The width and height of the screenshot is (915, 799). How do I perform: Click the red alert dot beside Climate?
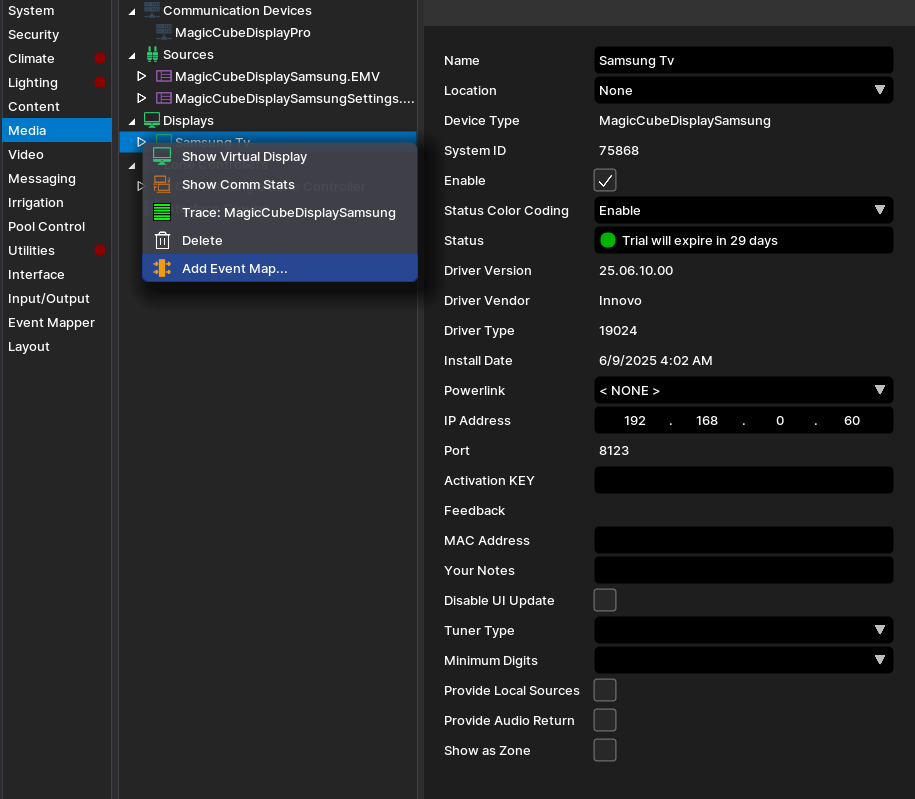[100, 58]
